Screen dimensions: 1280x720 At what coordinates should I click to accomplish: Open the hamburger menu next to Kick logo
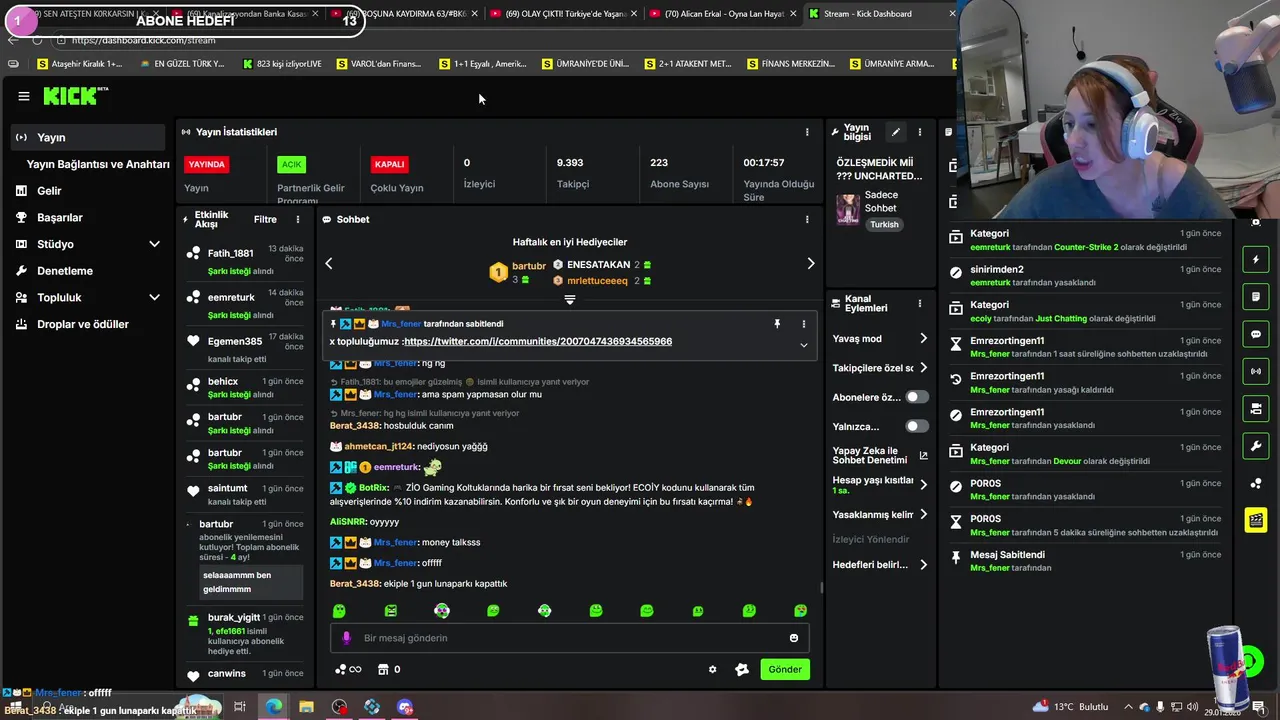tap(23, 96)
